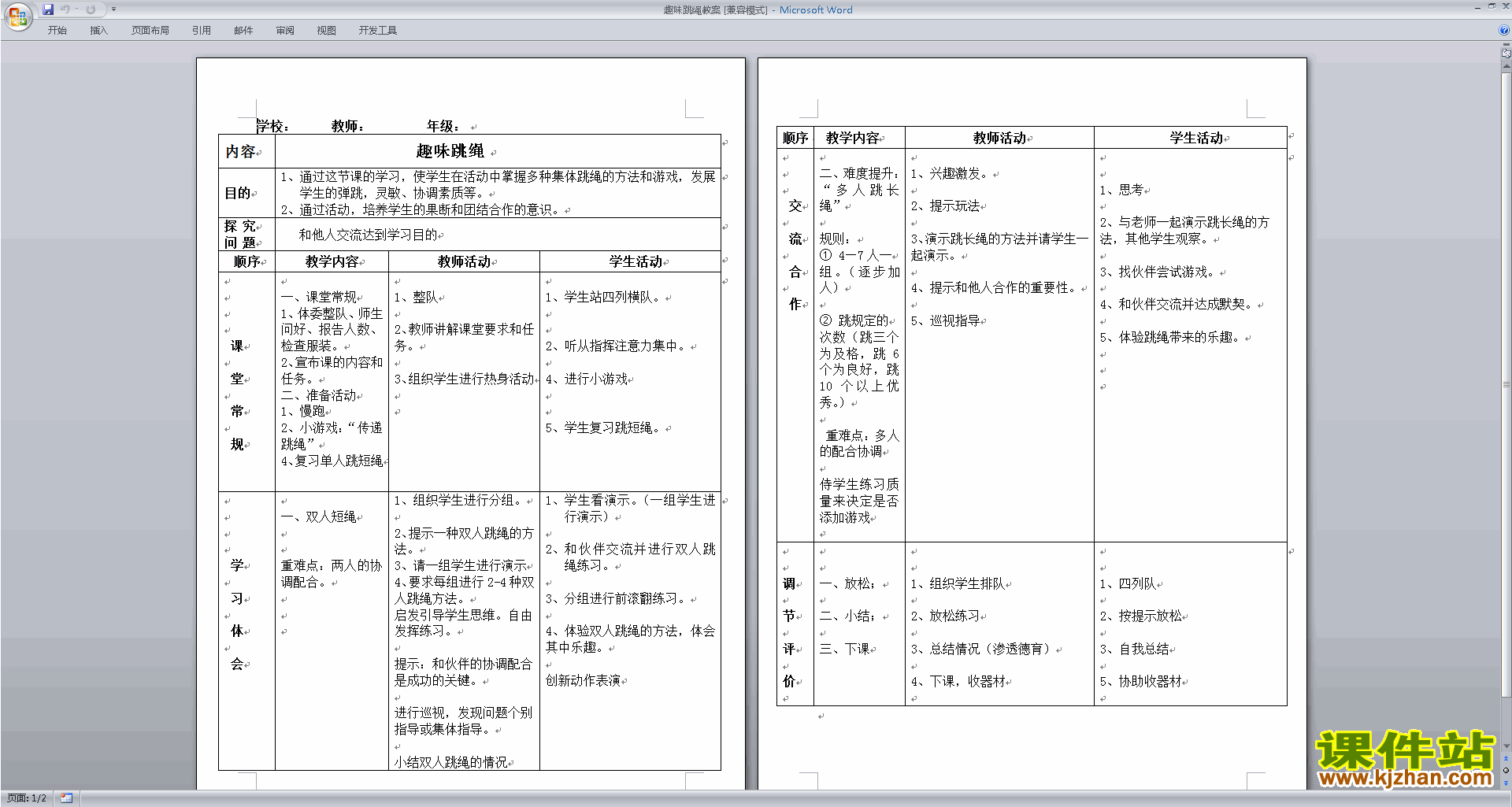Open the 开发工具 tab
This screenshot has height=807, width=1512.
[x=378, y=30]
